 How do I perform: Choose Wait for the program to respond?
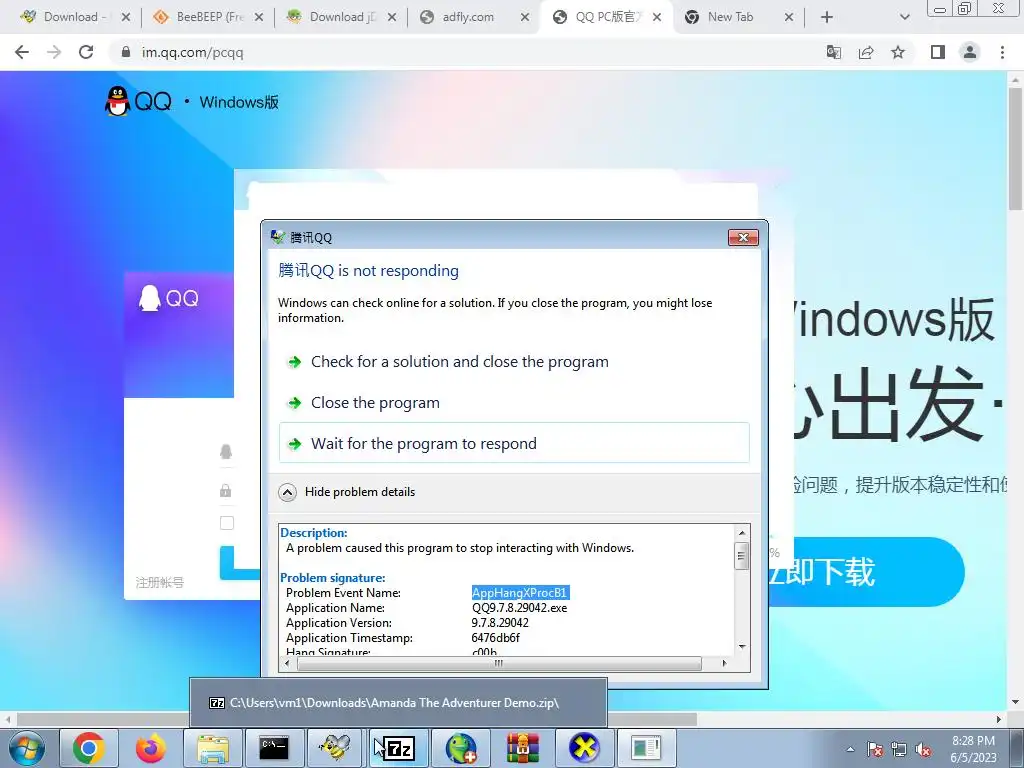pyautogui.click(x=514, y=443)
